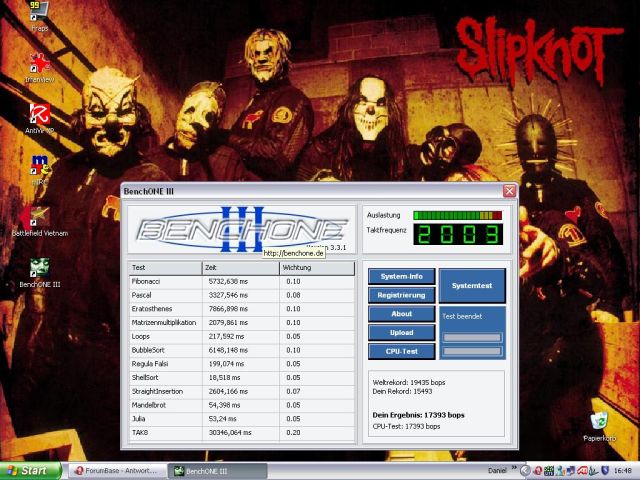The height and width of the screenshot is (480, 640).
Task: Select the Regula Falsi row
Action: tap(242, 364)
